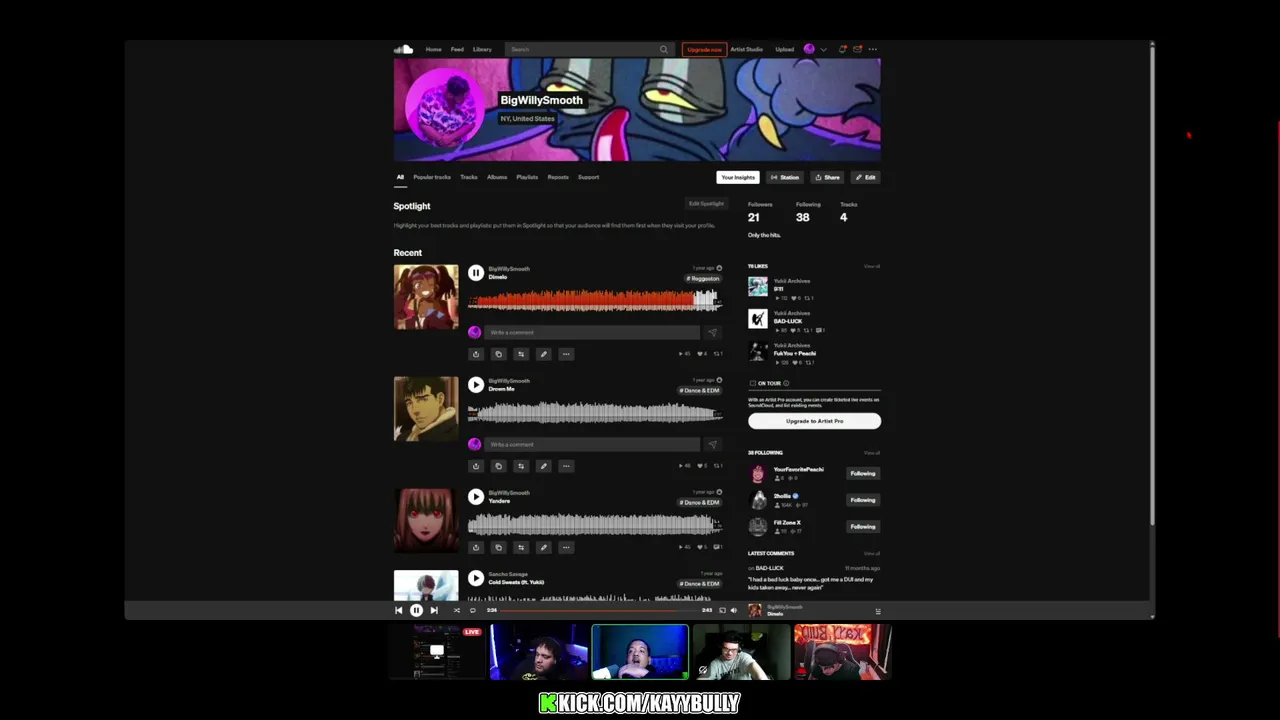Play the Cold Sweats track
1280x720 pixels.
[x=476, y=578]
